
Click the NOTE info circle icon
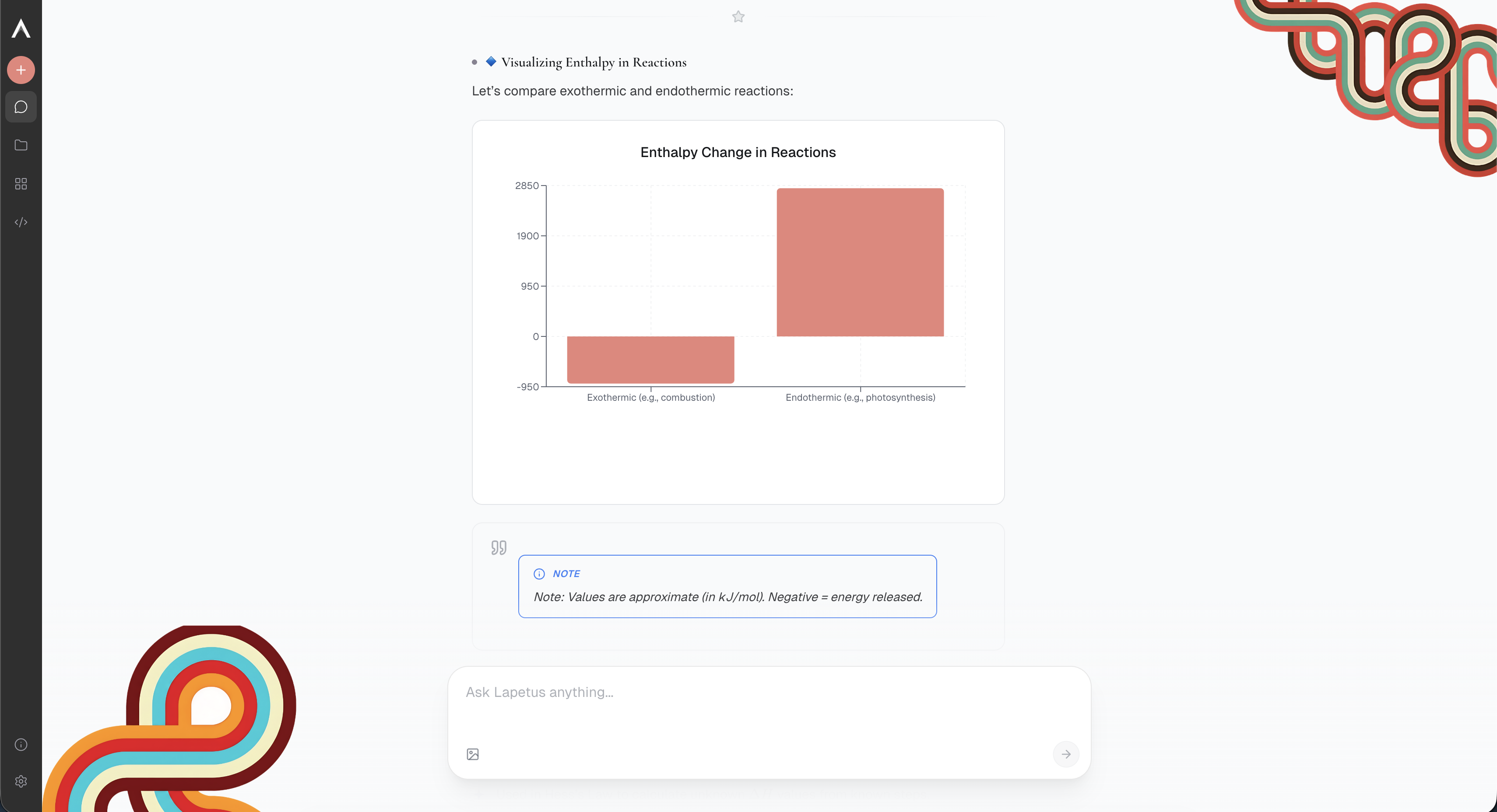(x=539, y=574)
